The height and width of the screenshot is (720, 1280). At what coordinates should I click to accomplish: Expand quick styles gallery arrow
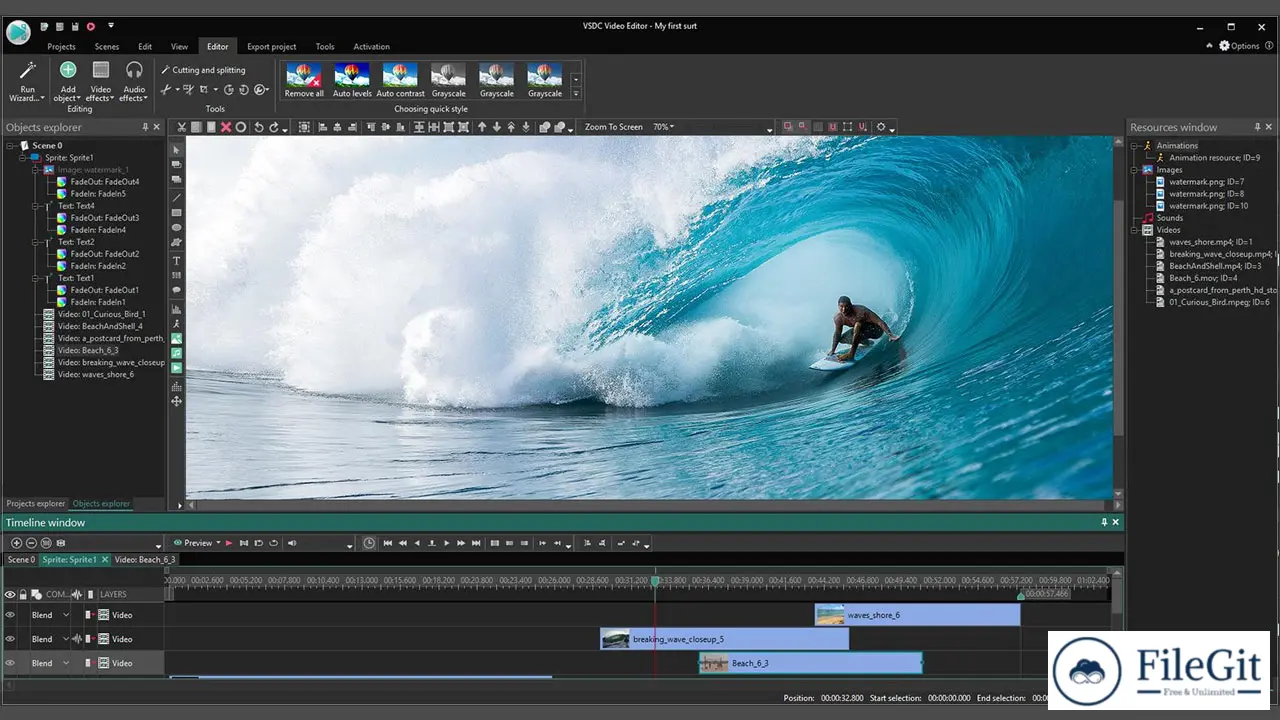[575, 94]
